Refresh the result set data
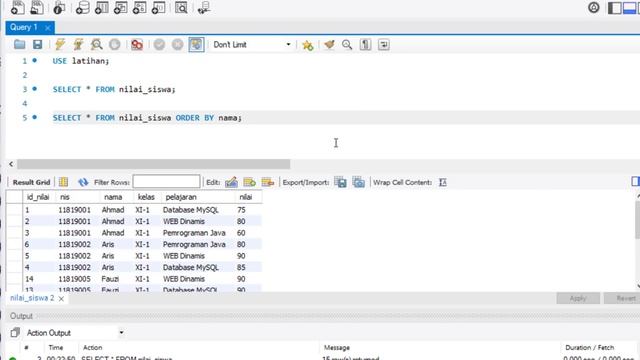This screenshot has width=640, height=360. [x=83, y=182]
